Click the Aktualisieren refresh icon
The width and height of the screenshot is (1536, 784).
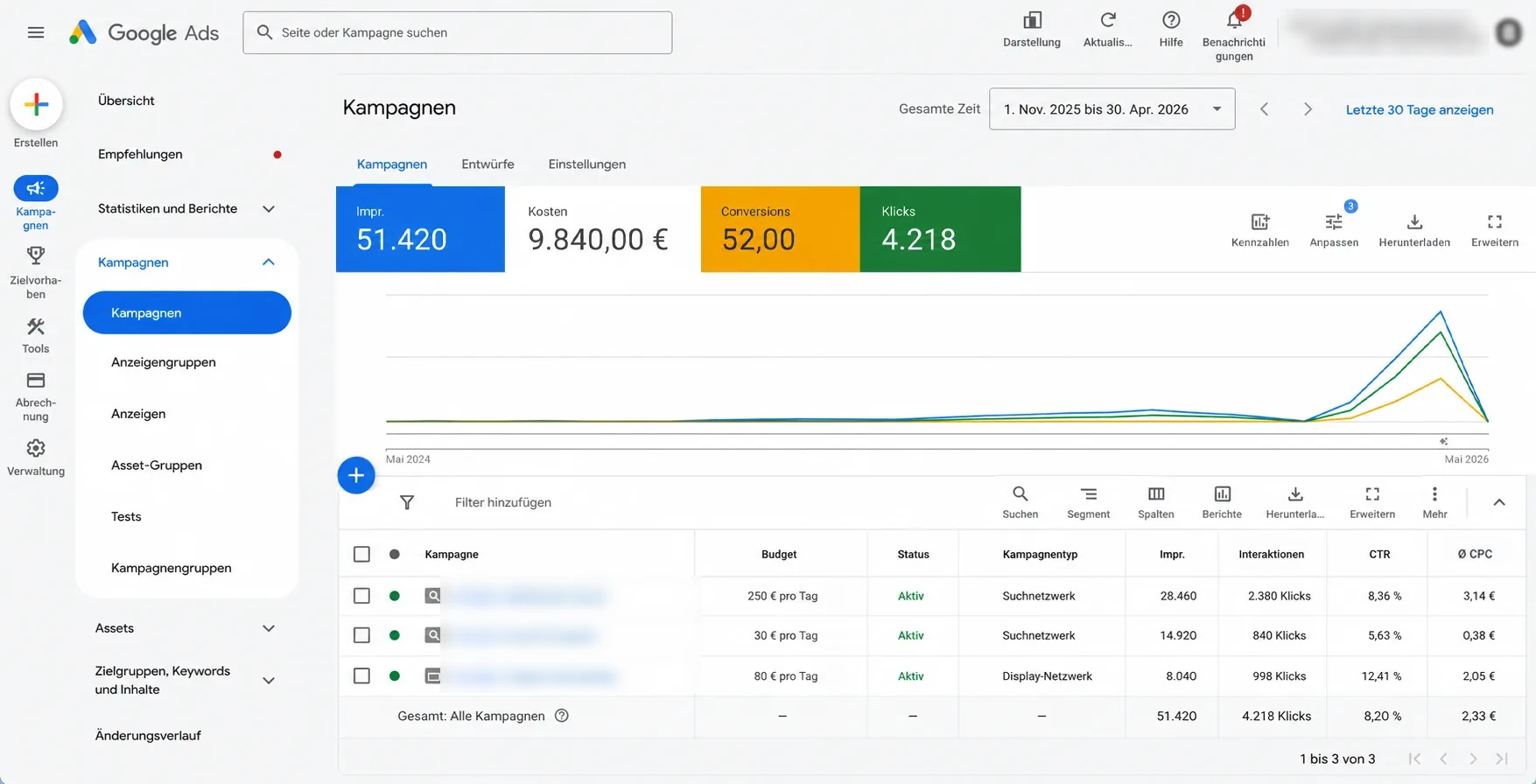pyautogui.click(x=1108, y=20)
